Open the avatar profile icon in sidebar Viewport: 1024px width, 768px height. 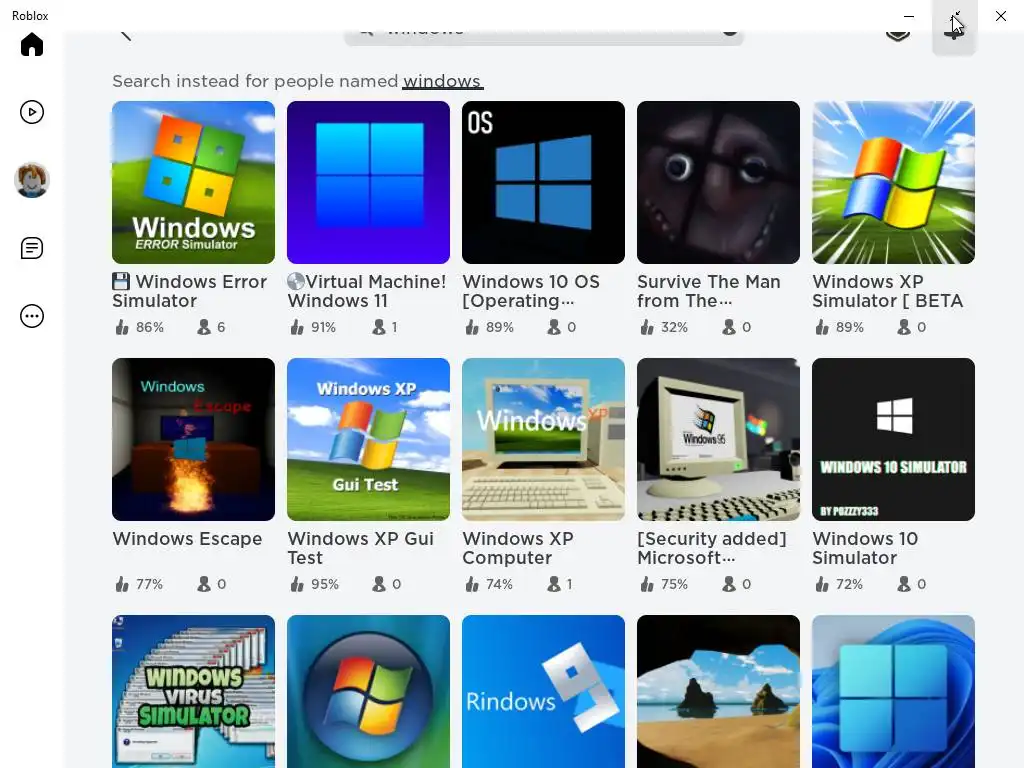click(x=31, y=180)
